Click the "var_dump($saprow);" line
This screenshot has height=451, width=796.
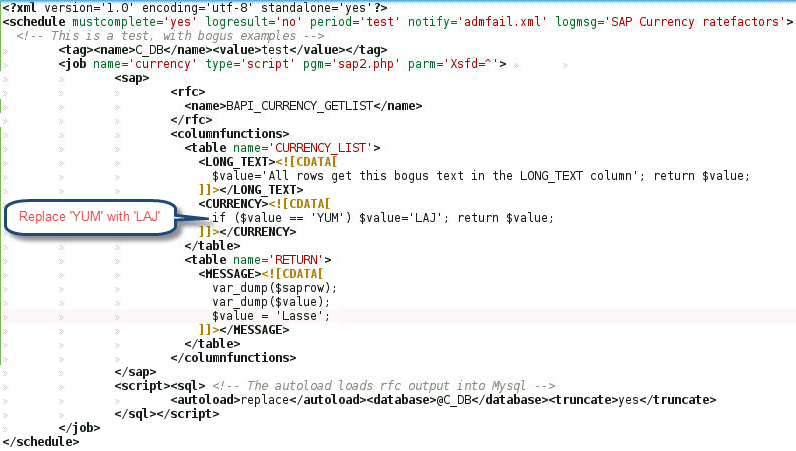click(275, 288)
